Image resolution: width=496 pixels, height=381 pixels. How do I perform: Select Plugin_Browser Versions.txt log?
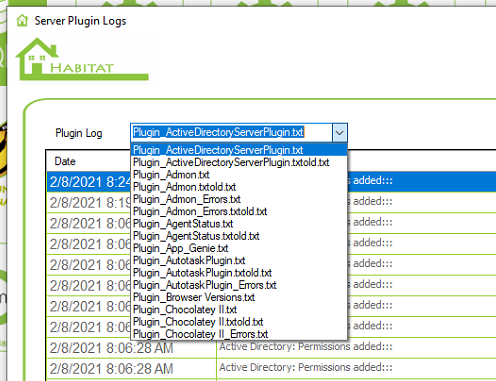tap(239, 297)
